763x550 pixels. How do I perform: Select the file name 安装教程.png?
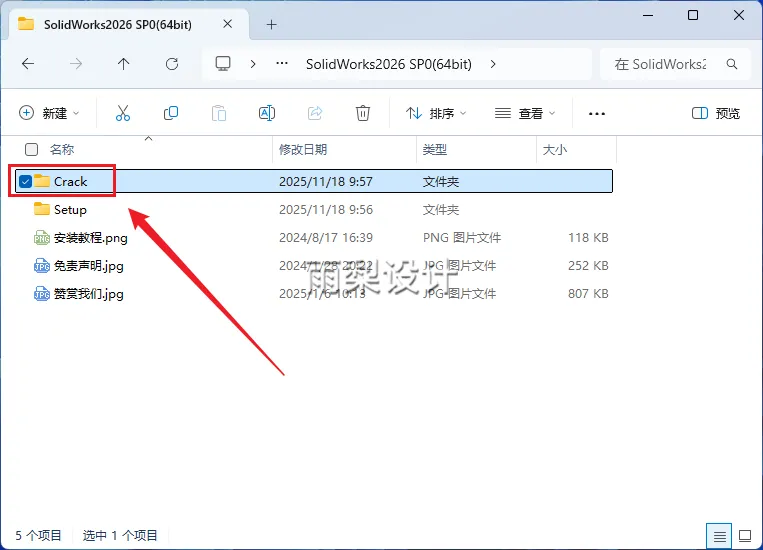[91, 238]
